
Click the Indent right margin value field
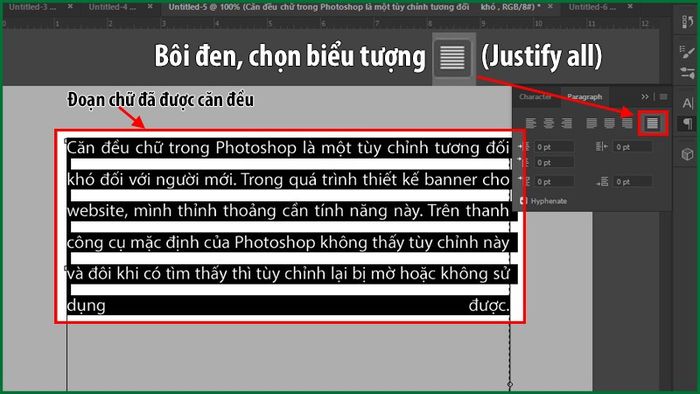633,147
